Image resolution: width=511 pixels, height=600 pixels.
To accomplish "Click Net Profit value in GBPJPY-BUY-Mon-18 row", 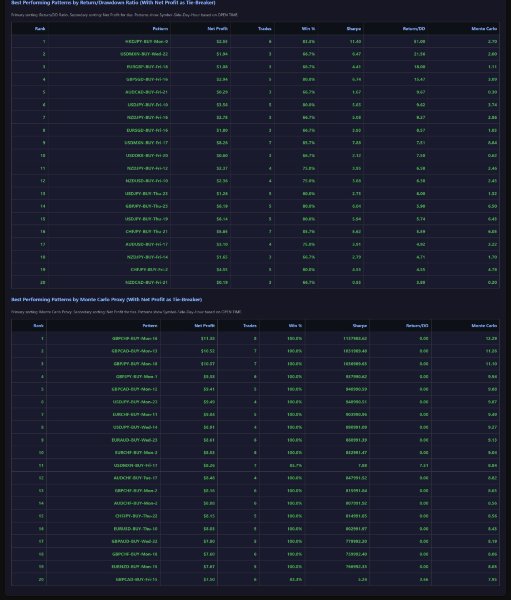I will point(208,364).
